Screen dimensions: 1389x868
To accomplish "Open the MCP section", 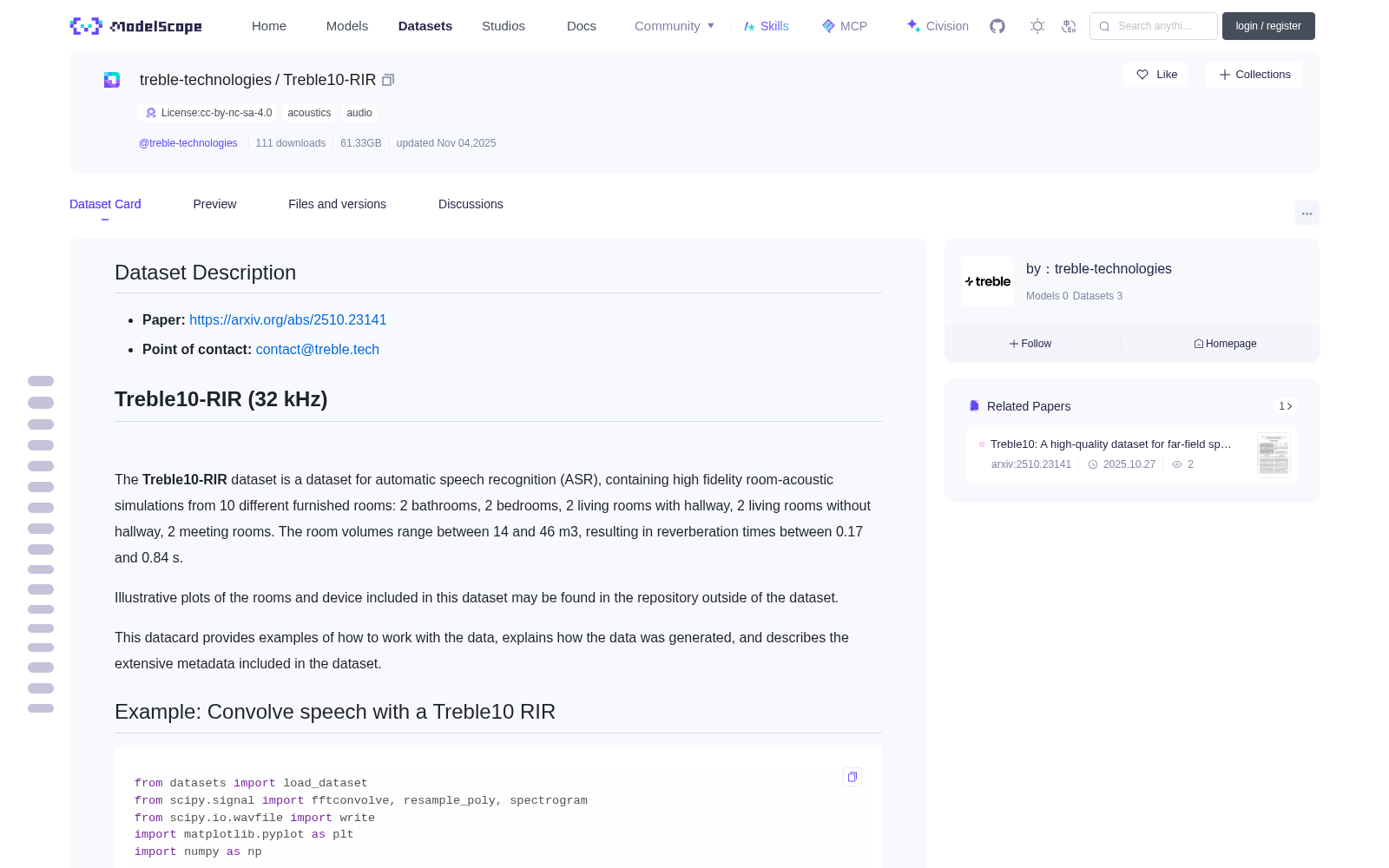I will [845, 26].
